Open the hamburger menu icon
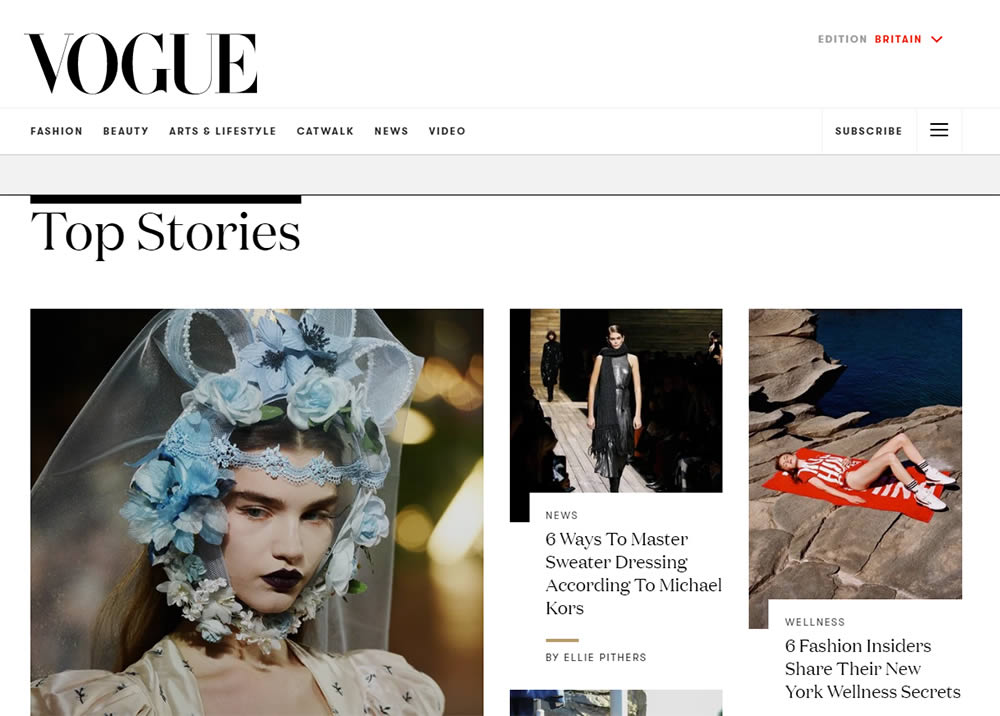Viewport: 1000px width, 716px height. click(939, 130)
